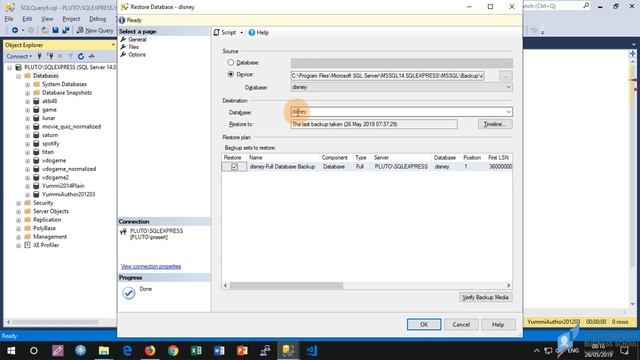Open Excel from taskbar

click(x=196, y=351)
